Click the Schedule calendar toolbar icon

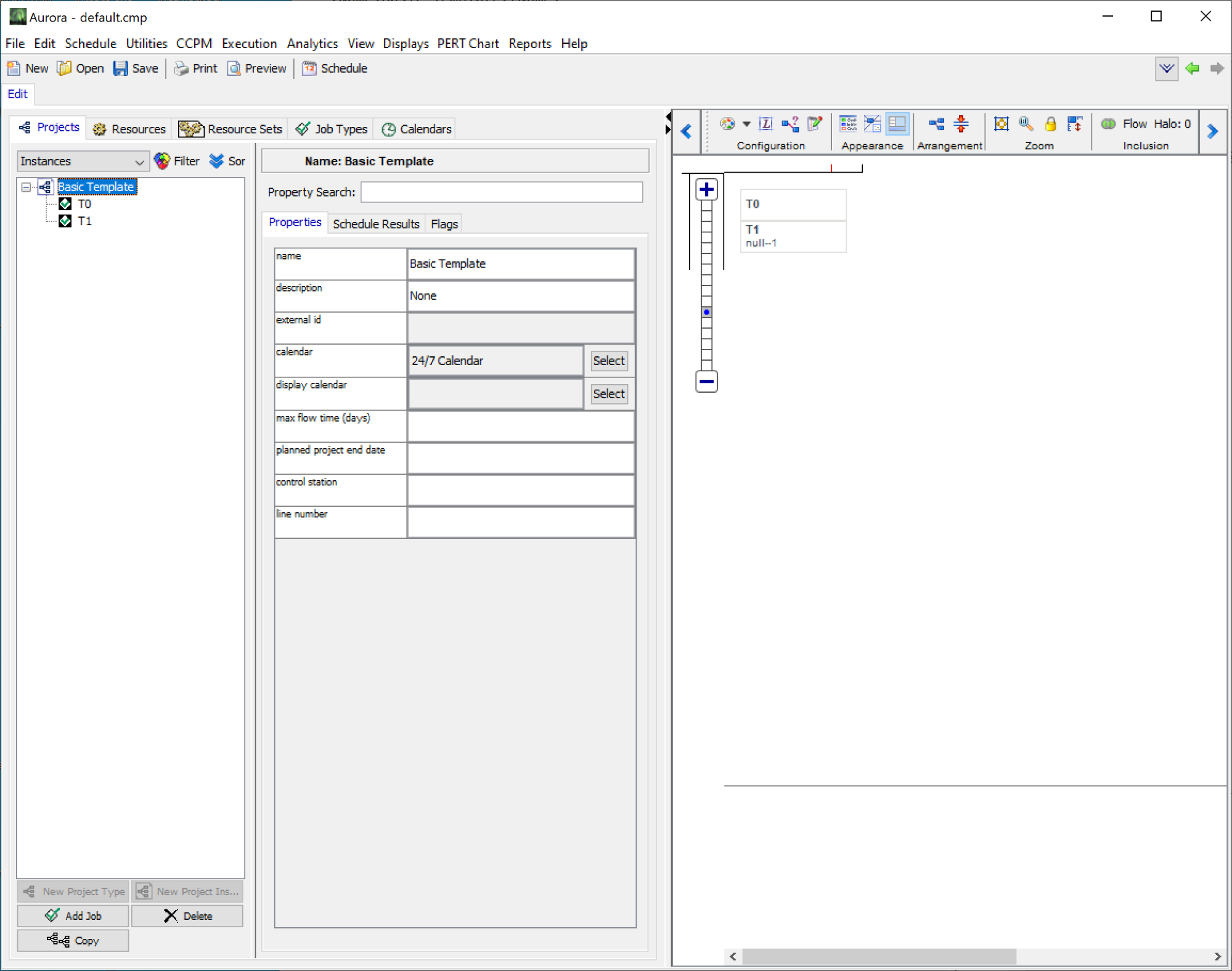pos(309,68)
